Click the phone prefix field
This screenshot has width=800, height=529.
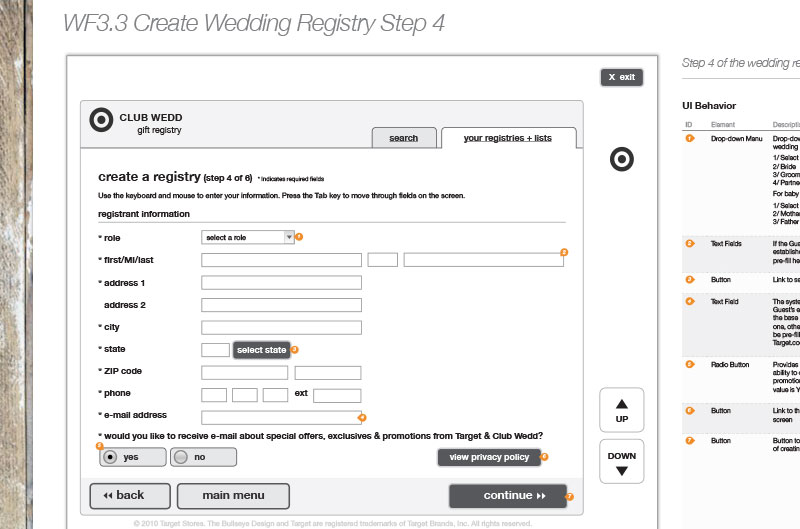click(x=244, y=395)
